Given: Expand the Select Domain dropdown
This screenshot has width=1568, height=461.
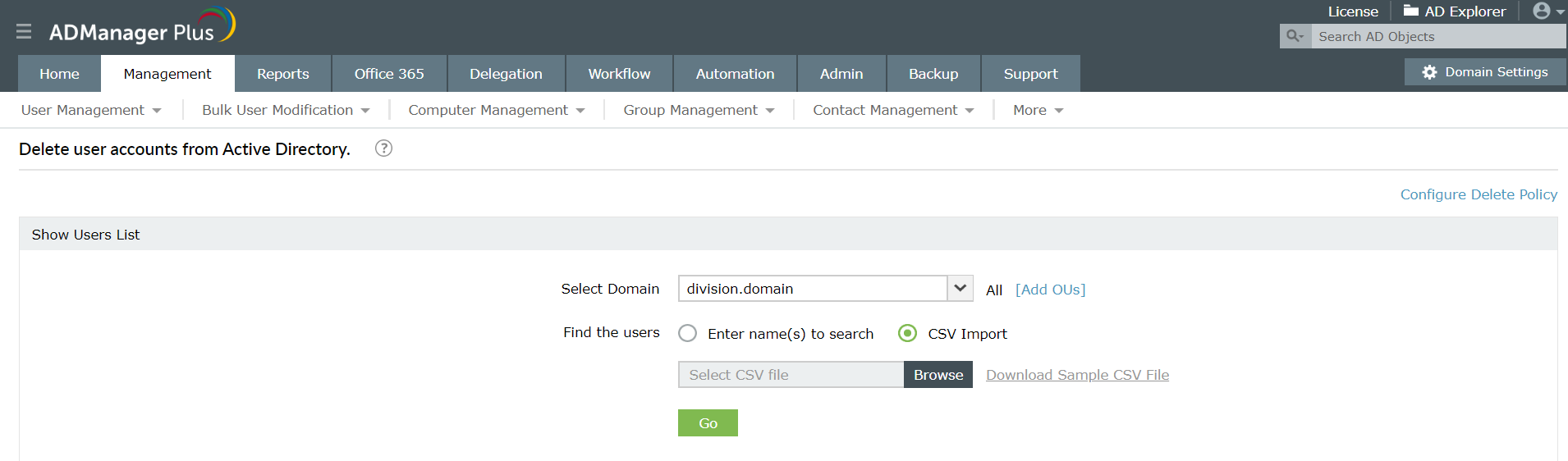Looking at the screenshot, I should pos(960,289).
